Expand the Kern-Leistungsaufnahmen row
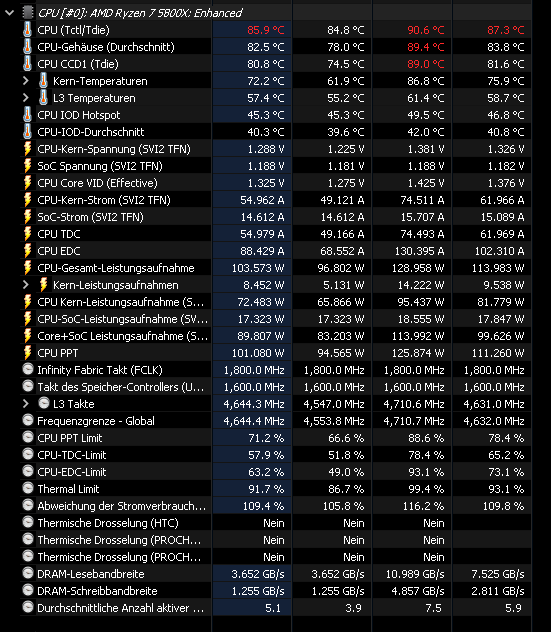 (x=26, y=285)
